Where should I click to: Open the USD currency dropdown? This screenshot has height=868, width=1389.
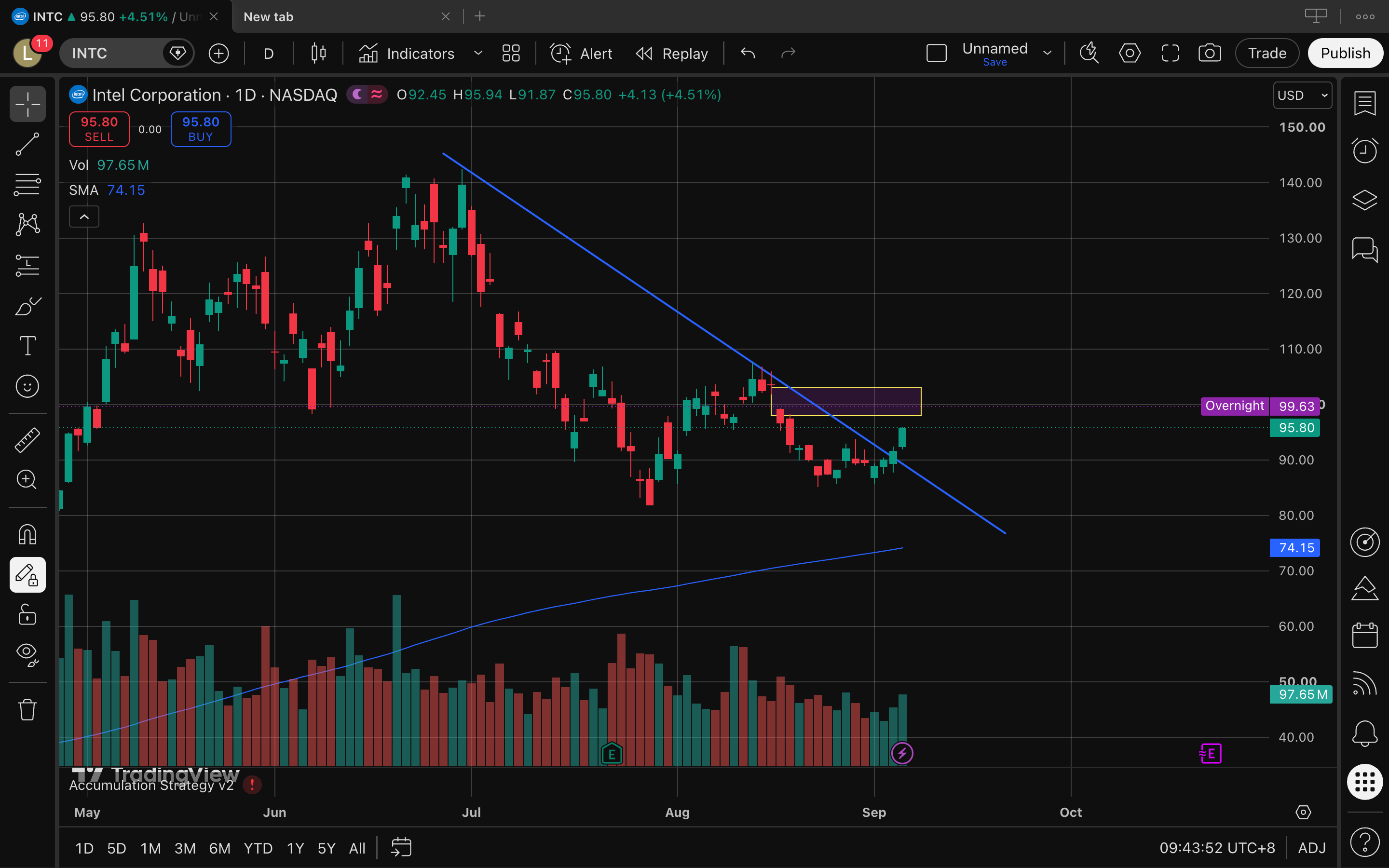[x=1302, y=95]
